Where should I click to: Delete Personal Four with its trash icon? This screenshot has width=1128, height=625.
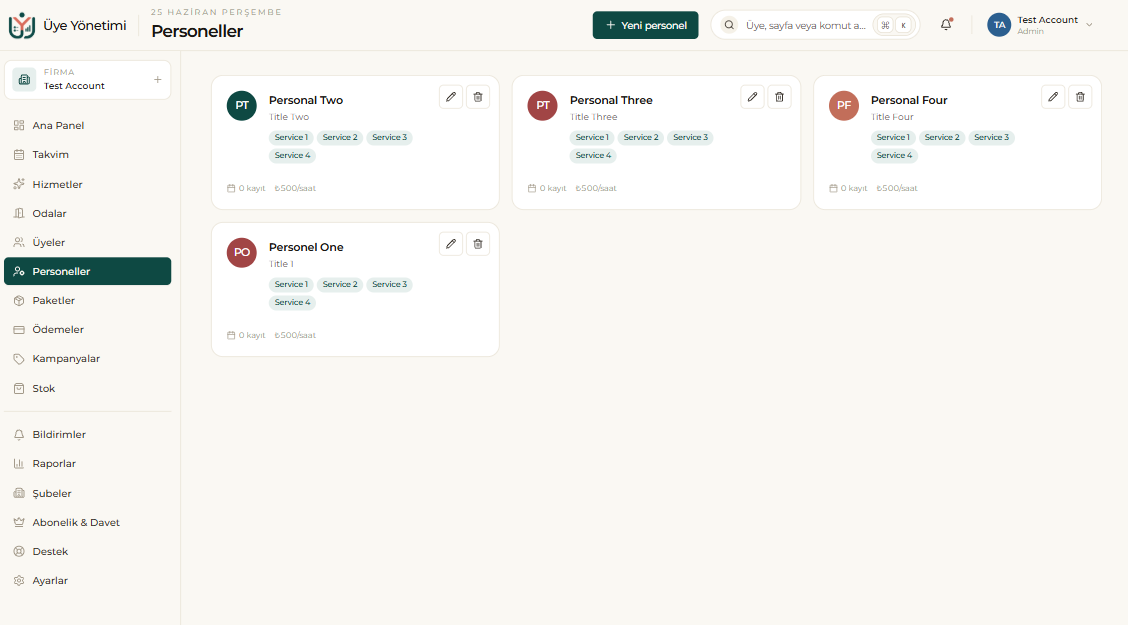1080,97
